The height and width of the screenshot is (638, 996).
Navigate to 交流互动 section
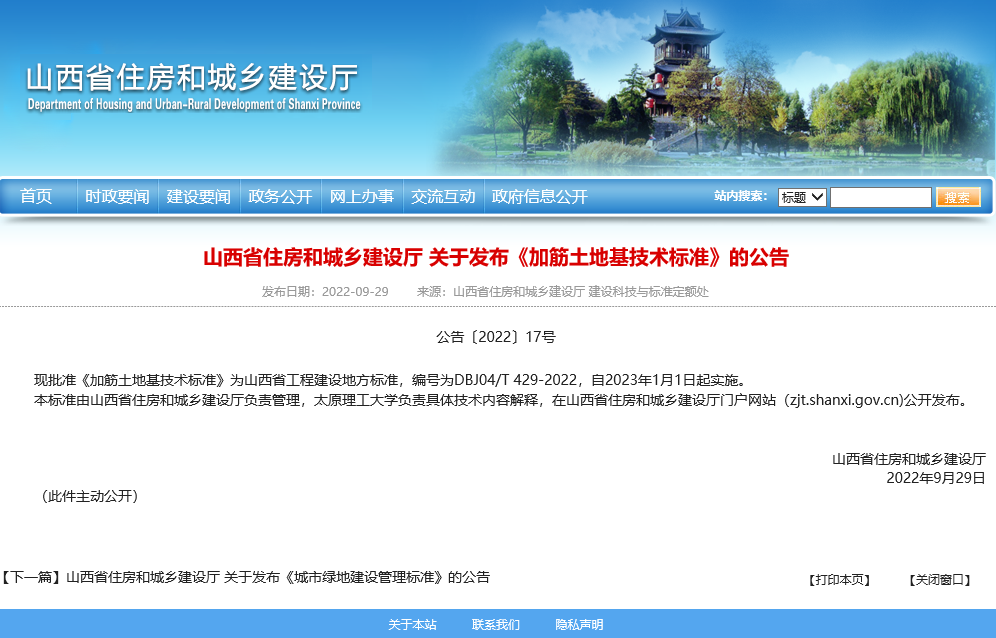[443, 197]
